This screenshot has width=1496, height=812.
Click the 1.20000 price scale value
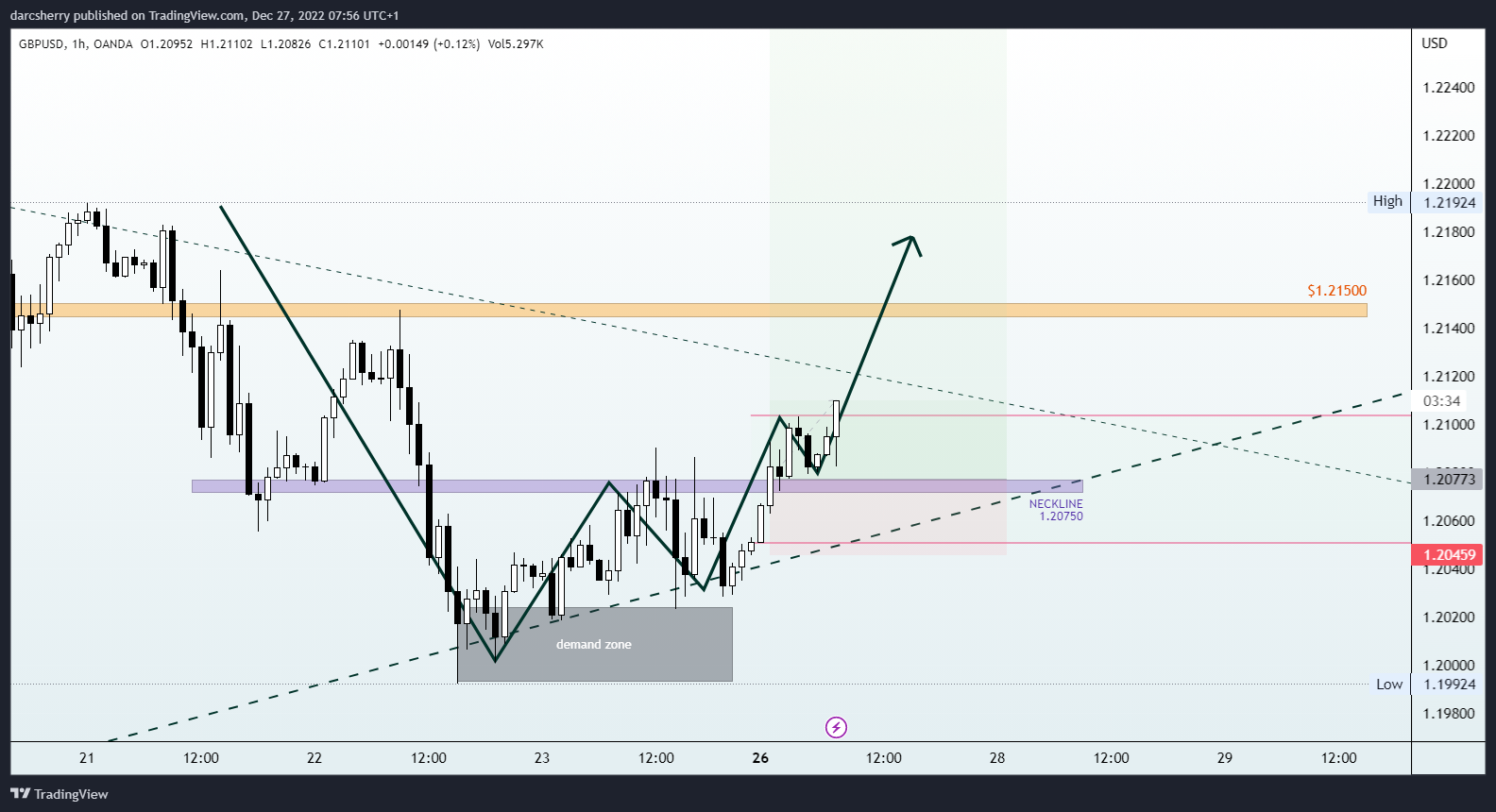(x=1449, y=666)
